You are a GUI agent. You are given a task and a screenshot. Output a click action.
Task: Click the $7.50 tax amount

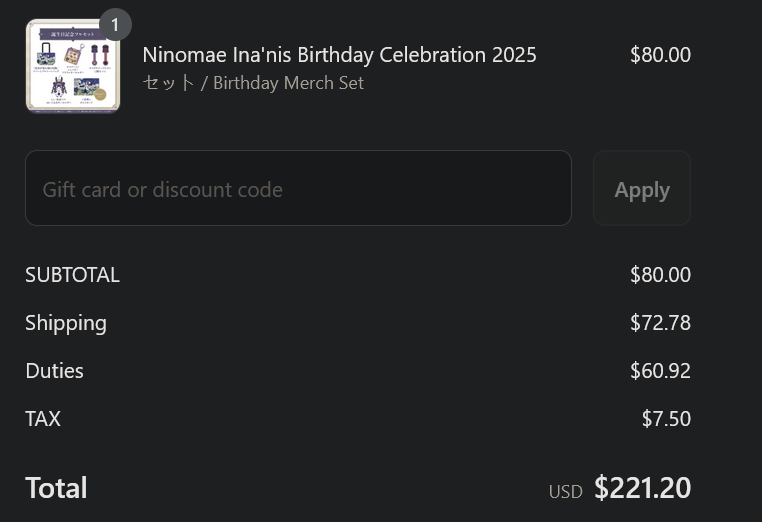666,418
